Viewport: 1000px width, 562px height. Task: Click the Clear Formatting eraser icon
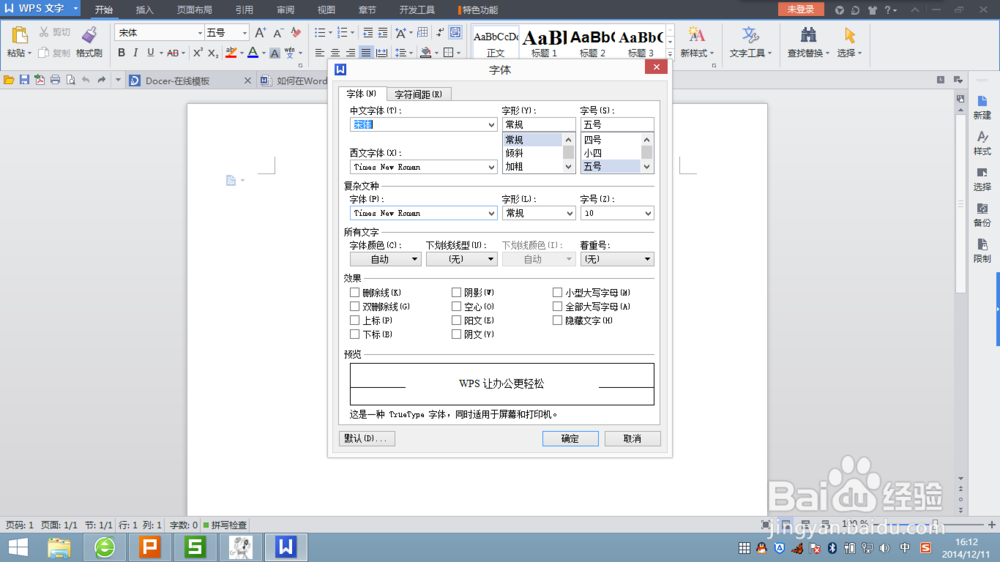click(295, 33)
